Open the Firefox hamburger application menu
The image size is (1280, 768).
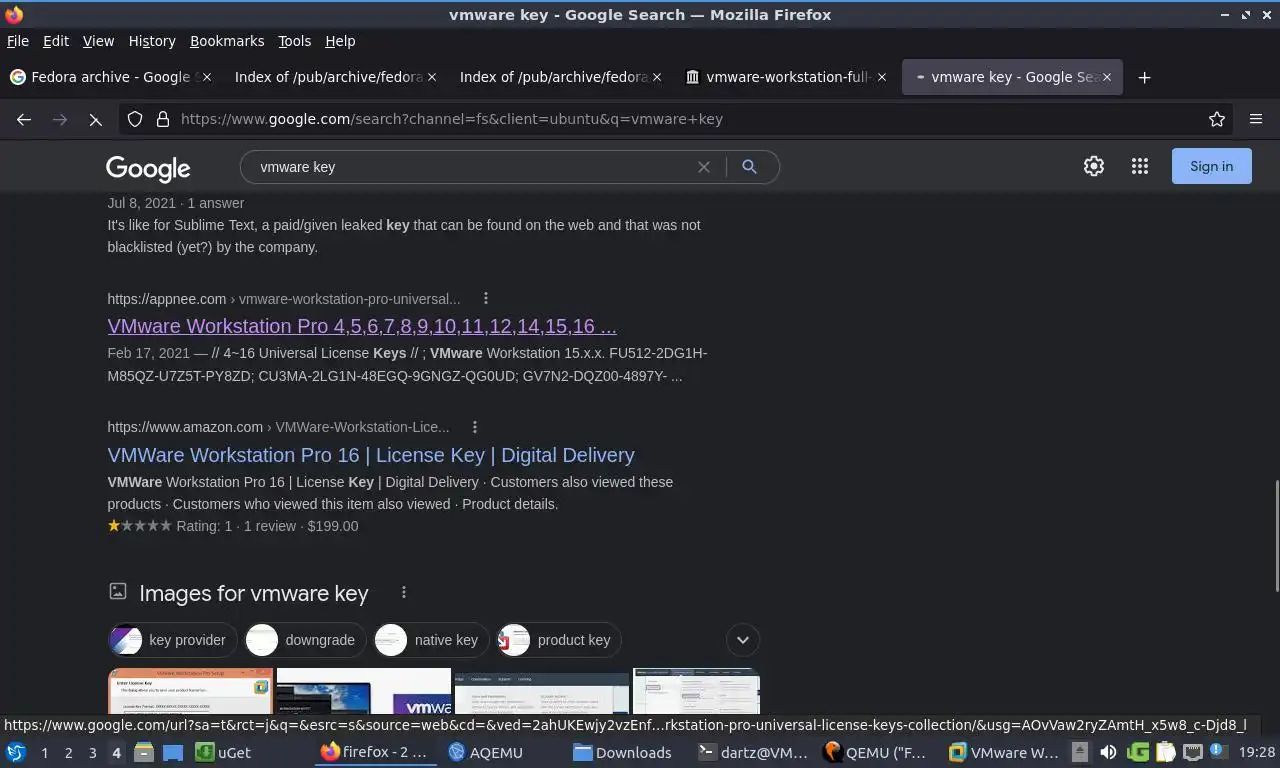(x=1256, y=119)
